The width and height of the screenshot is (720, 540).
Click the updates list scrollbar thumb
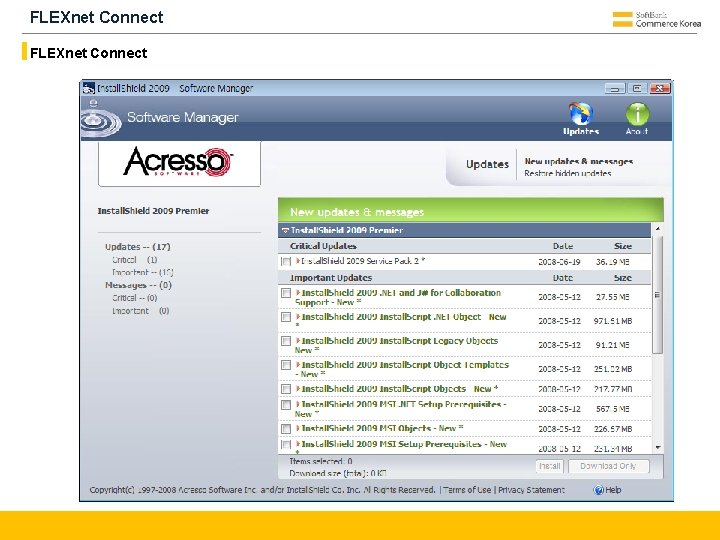(x=657, y=295)
